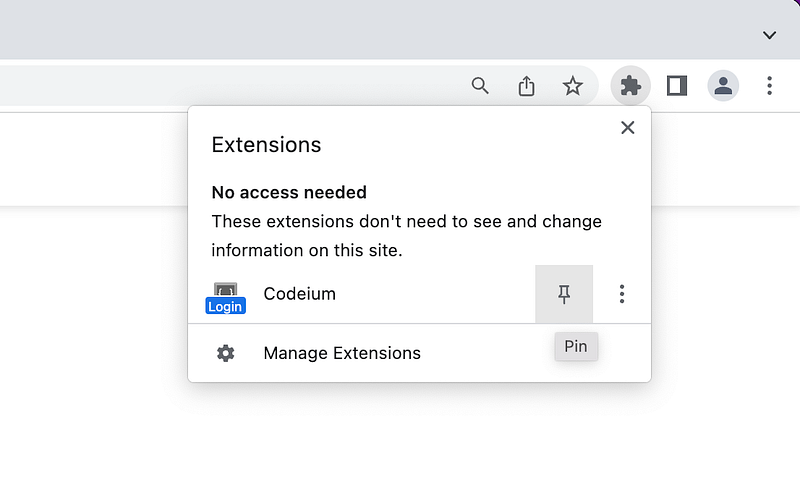
Task: Click the "No access needed" heading
Action: 289,192
